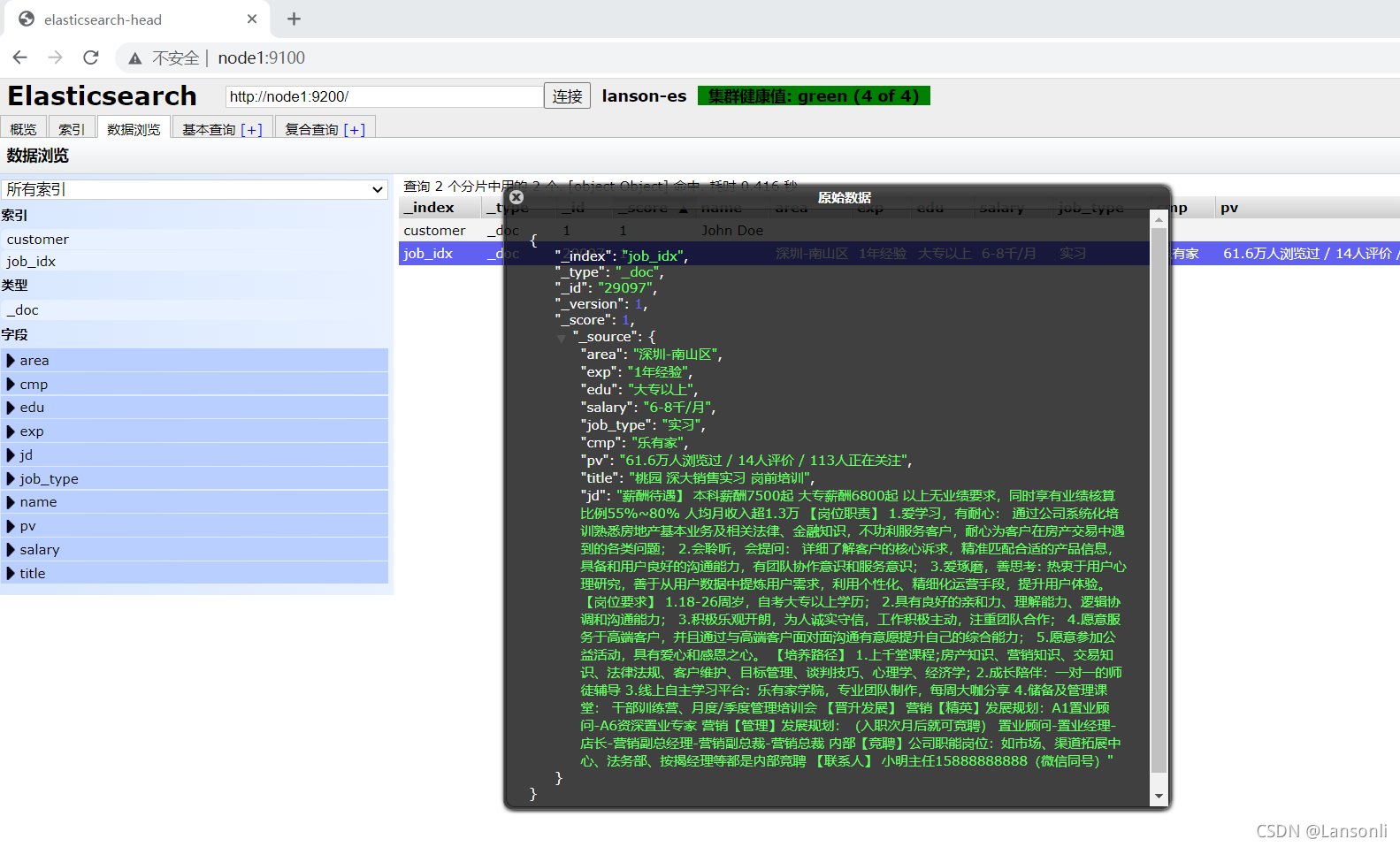Open the 复合查询 compound query tab
The width and height of the screenshot is (1400, 847).
coord(325,129)
